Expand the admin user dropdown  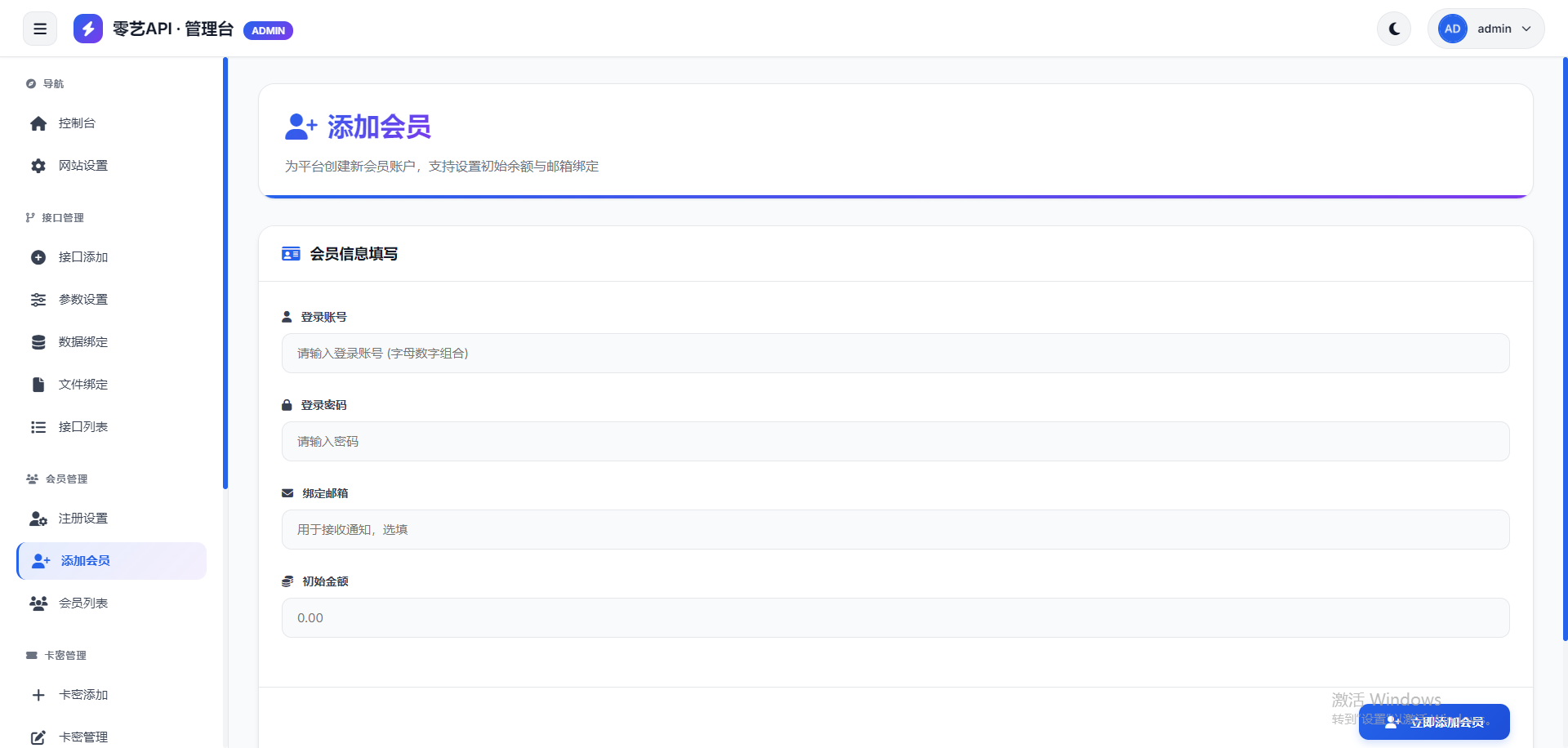[1526, 29]
